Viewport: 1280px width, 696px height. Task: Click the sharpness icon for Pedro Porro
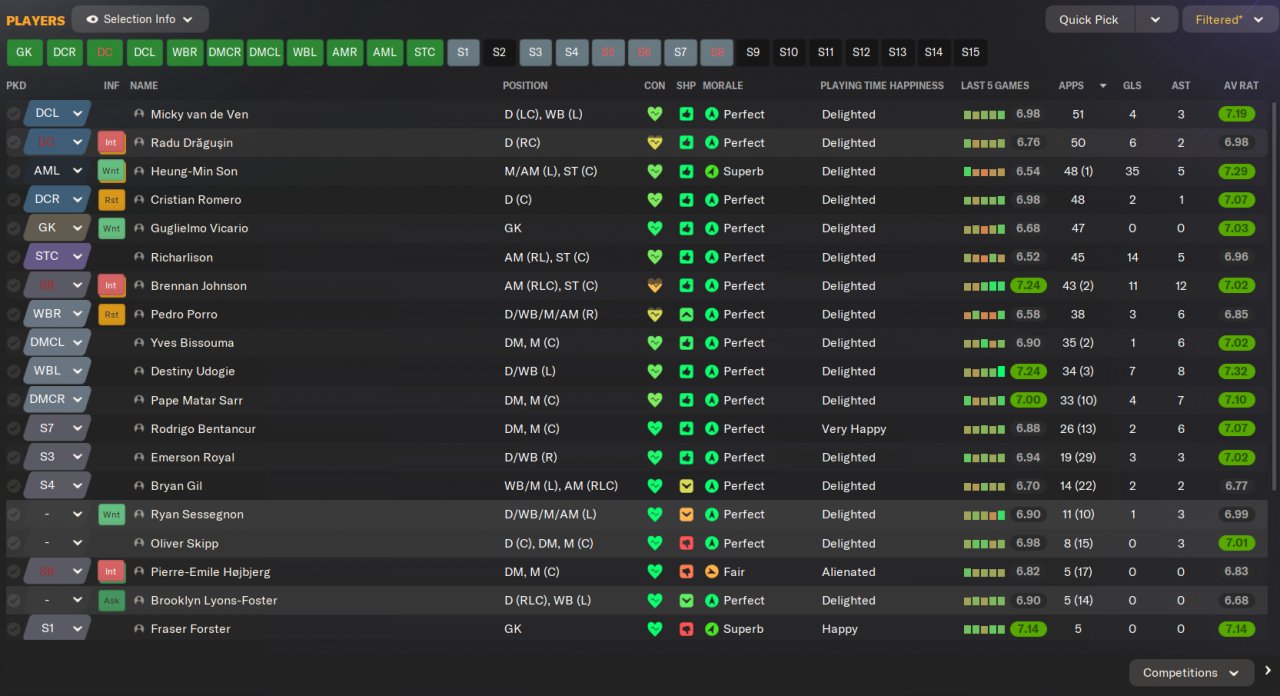click(686, 314)
